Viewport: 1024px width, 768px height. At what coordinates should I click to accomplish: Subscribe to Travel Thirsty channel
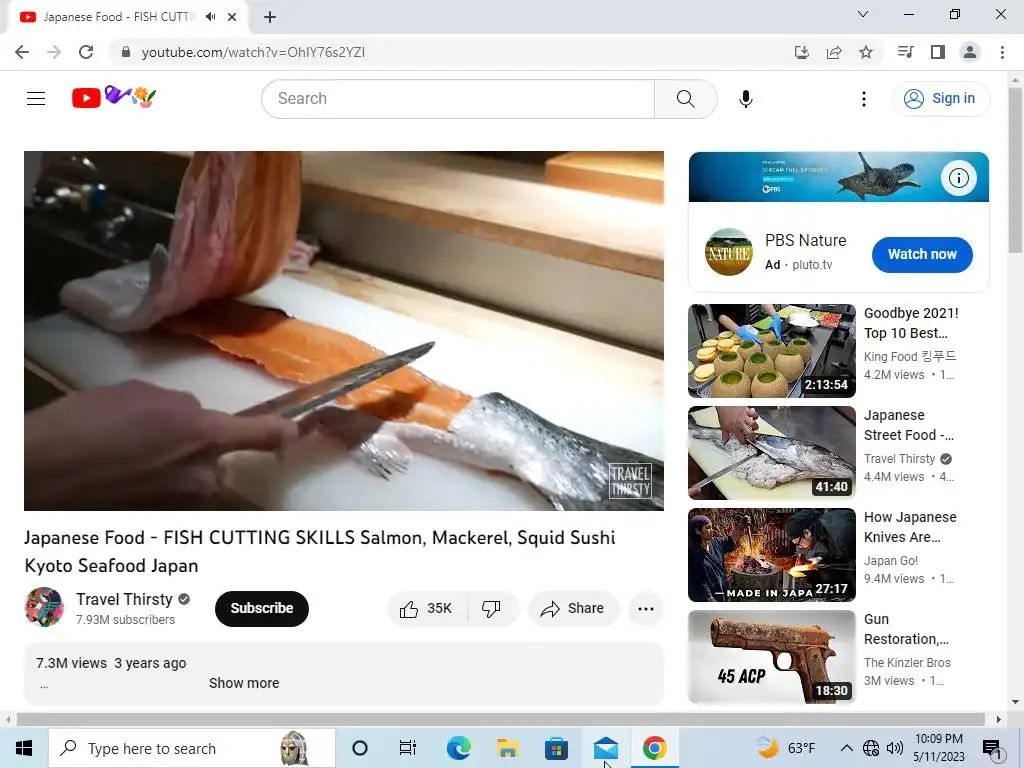[262, 609]
